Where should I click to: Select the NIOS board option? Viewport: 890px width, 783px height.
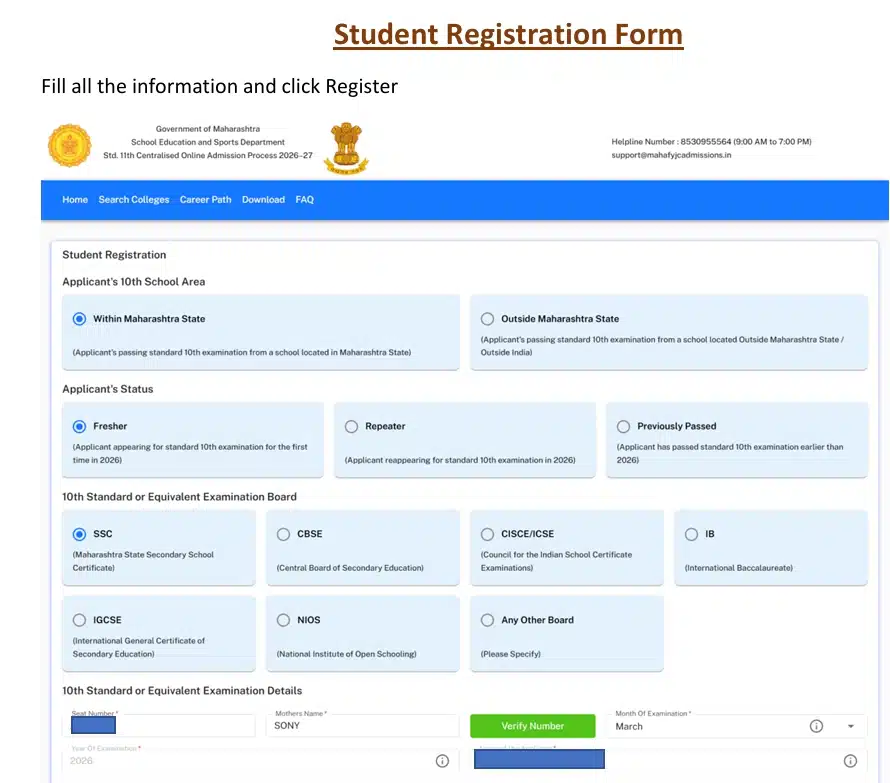(x=284, y=620)
